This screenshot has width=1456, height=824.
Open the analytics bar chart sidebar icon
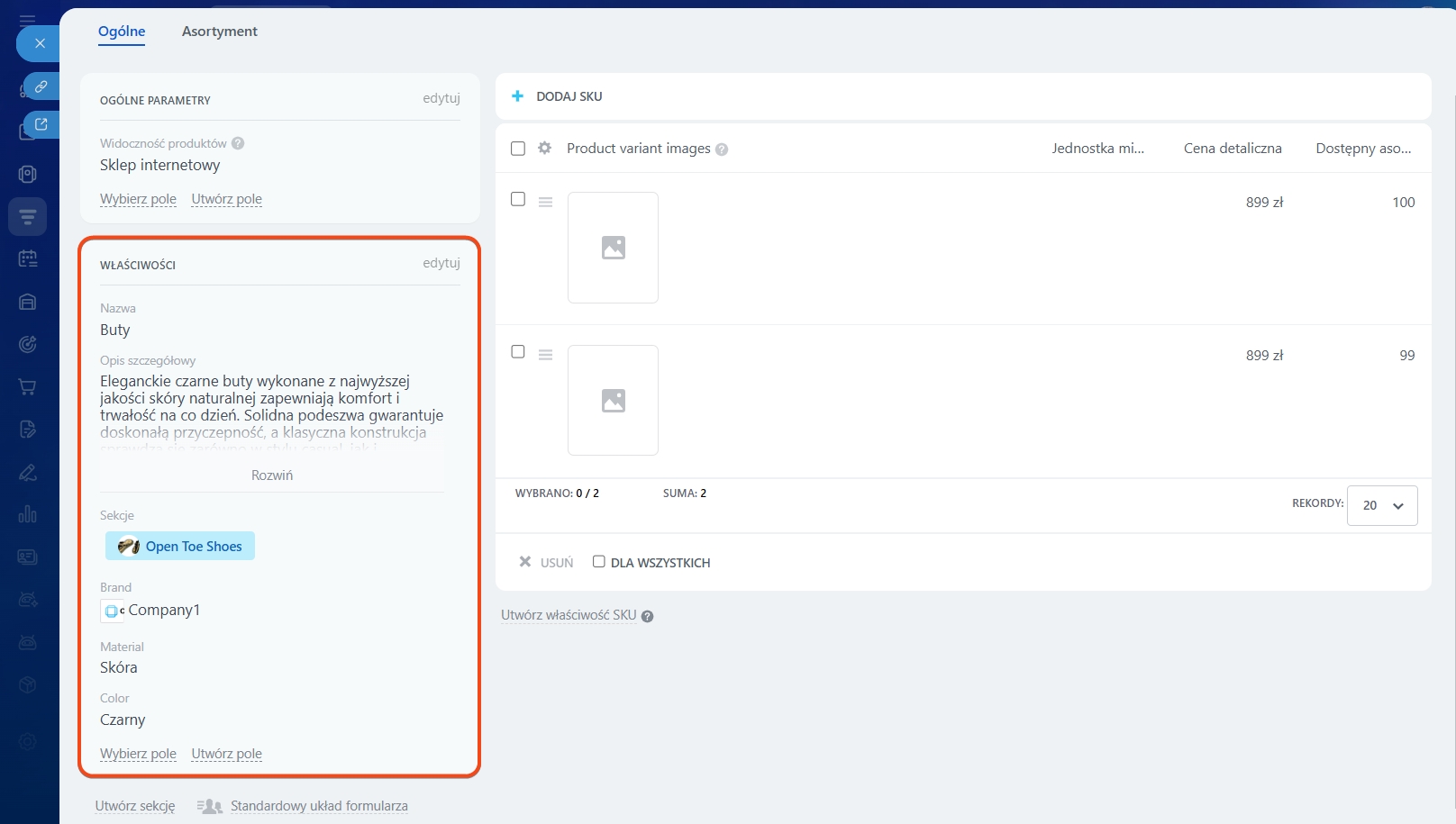tap(28, 514)
